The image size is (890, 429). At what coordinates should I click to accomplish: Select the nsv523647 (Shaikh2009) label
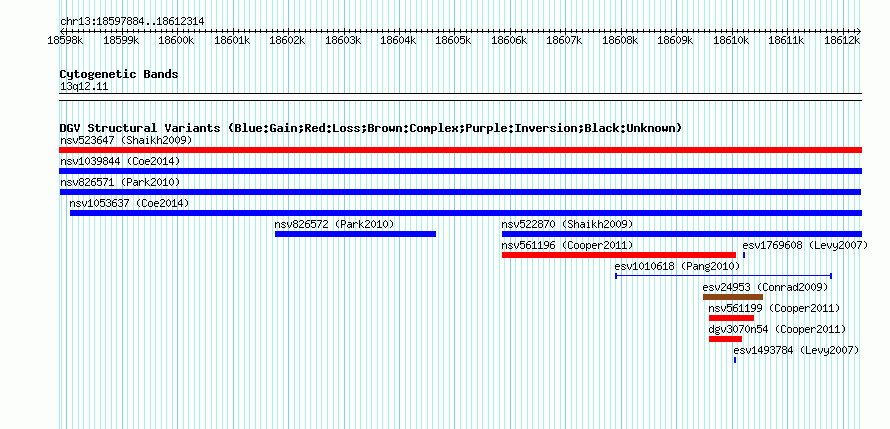127,140
